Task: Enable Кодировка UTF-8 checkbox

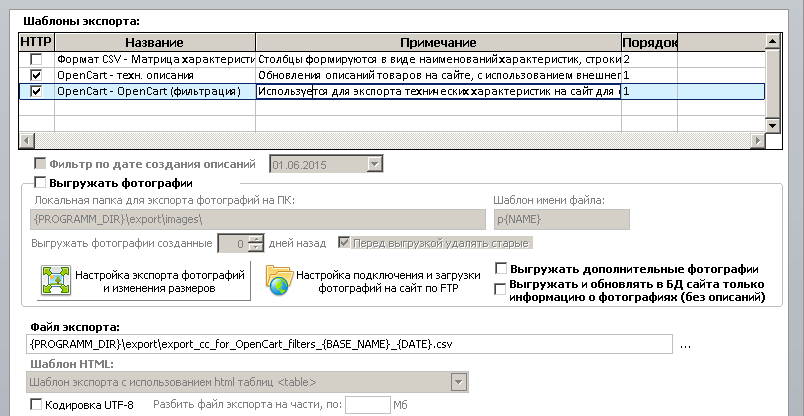Action: coord(36,405)
